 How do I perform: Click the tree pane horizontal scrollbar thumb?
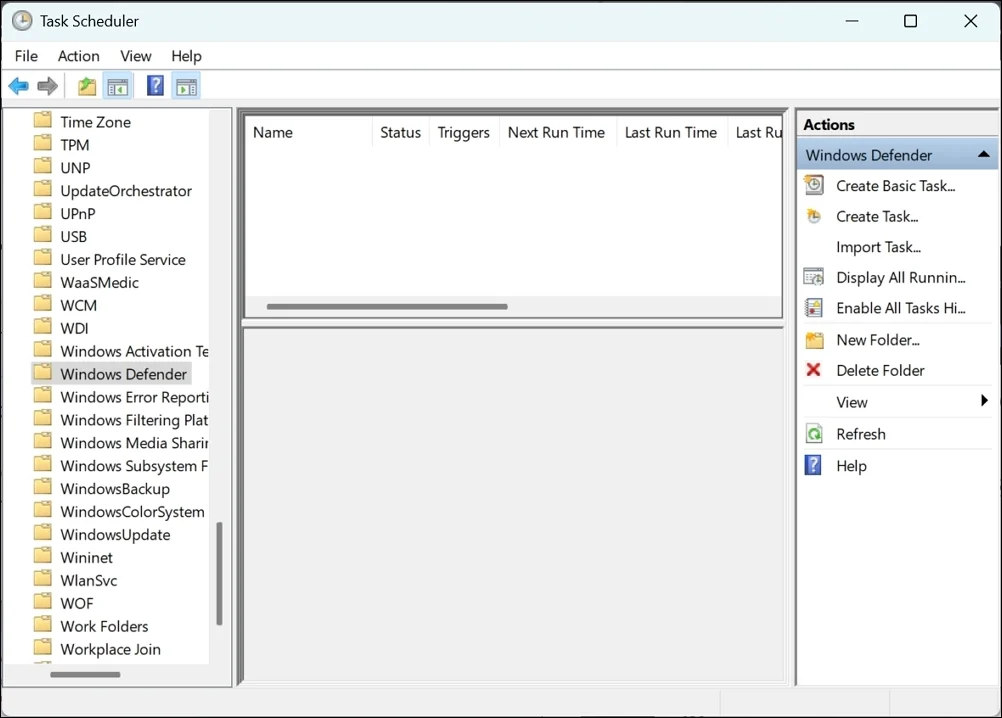click(x=85, y=675)
